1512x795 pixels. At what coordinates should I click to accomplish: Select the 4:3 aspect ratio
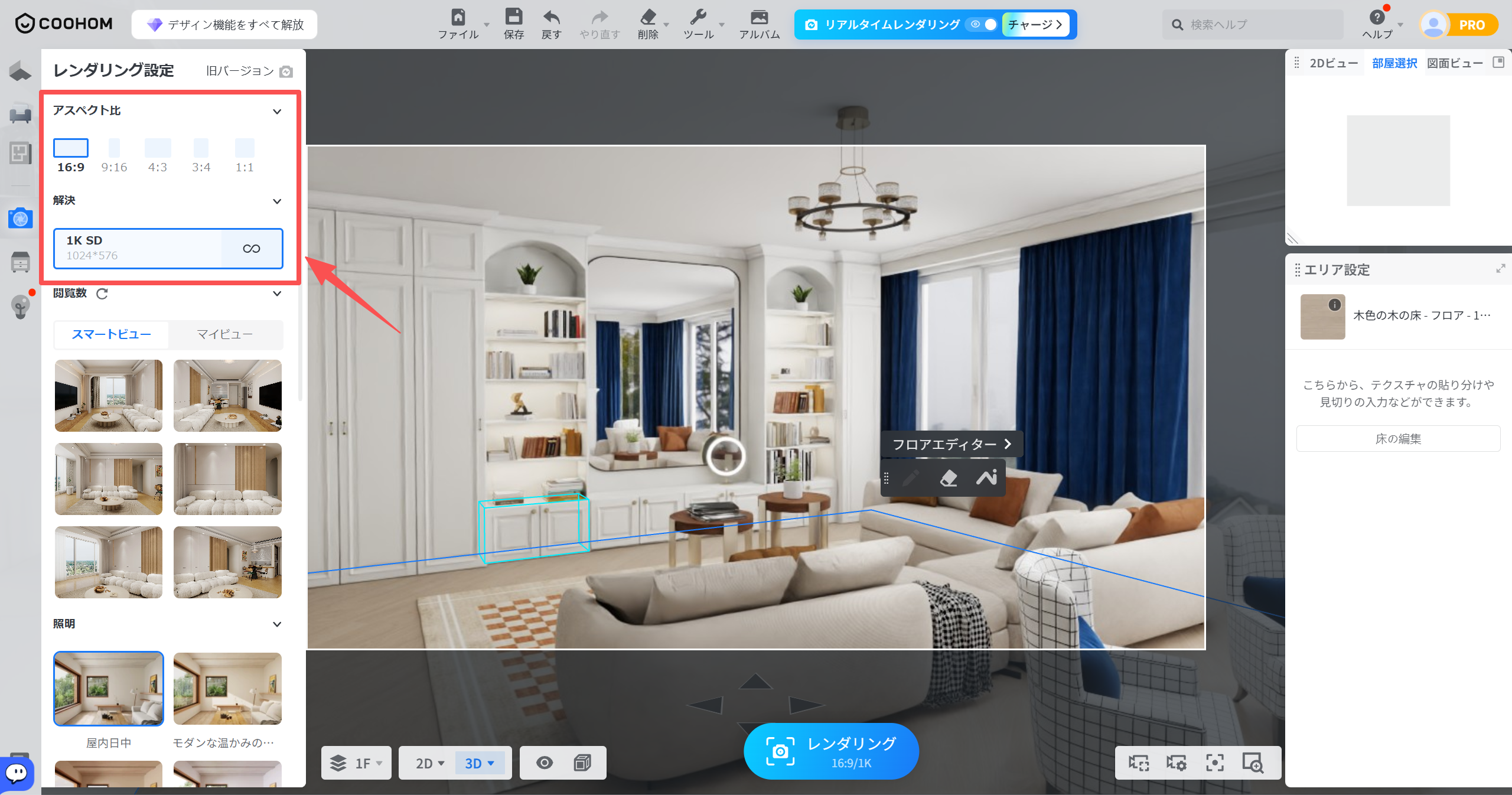point(158,156)
